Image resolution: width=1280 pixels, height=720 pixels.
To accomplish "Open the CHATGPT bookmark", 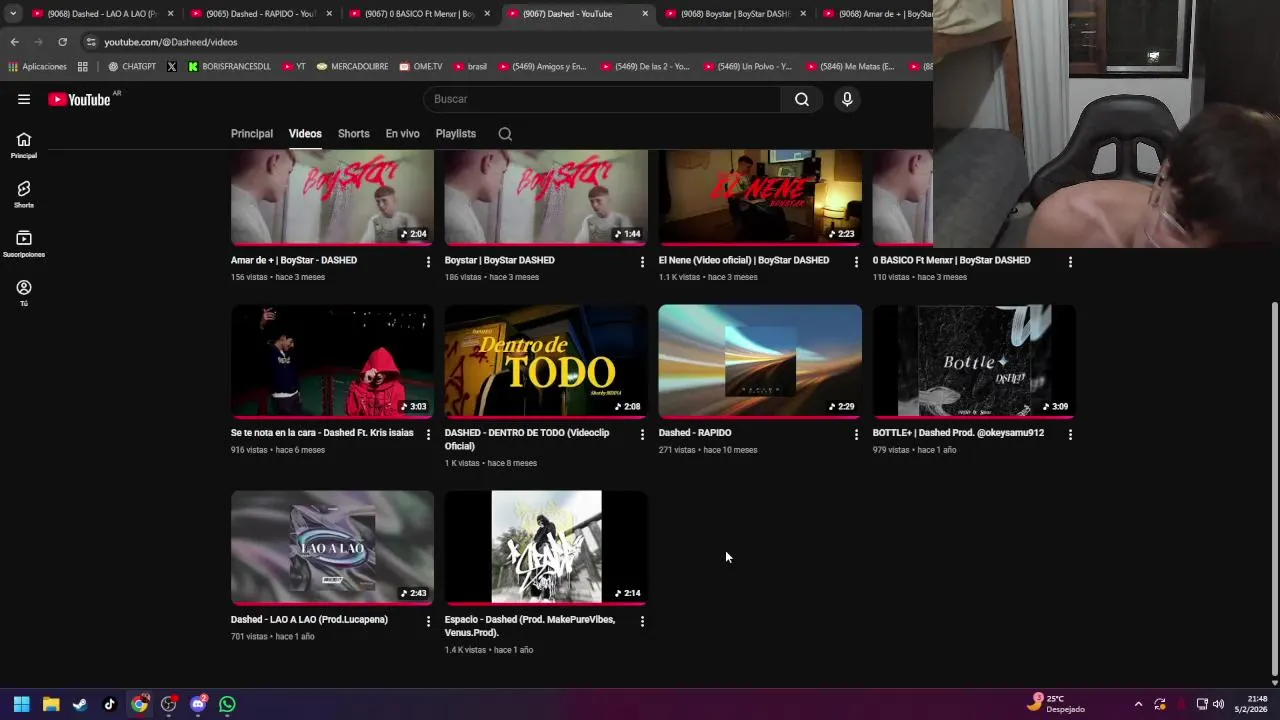I will point(132,67).
